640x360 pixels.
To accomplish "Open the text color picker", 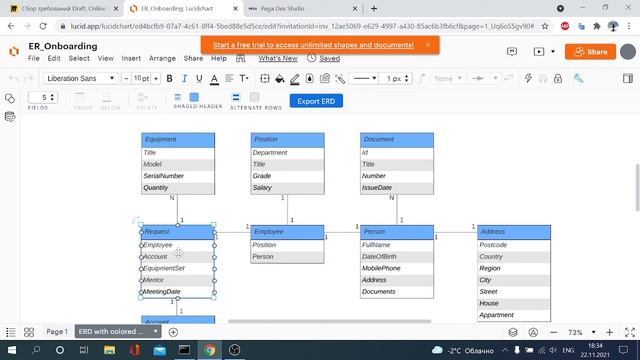I will pos(214,79).
